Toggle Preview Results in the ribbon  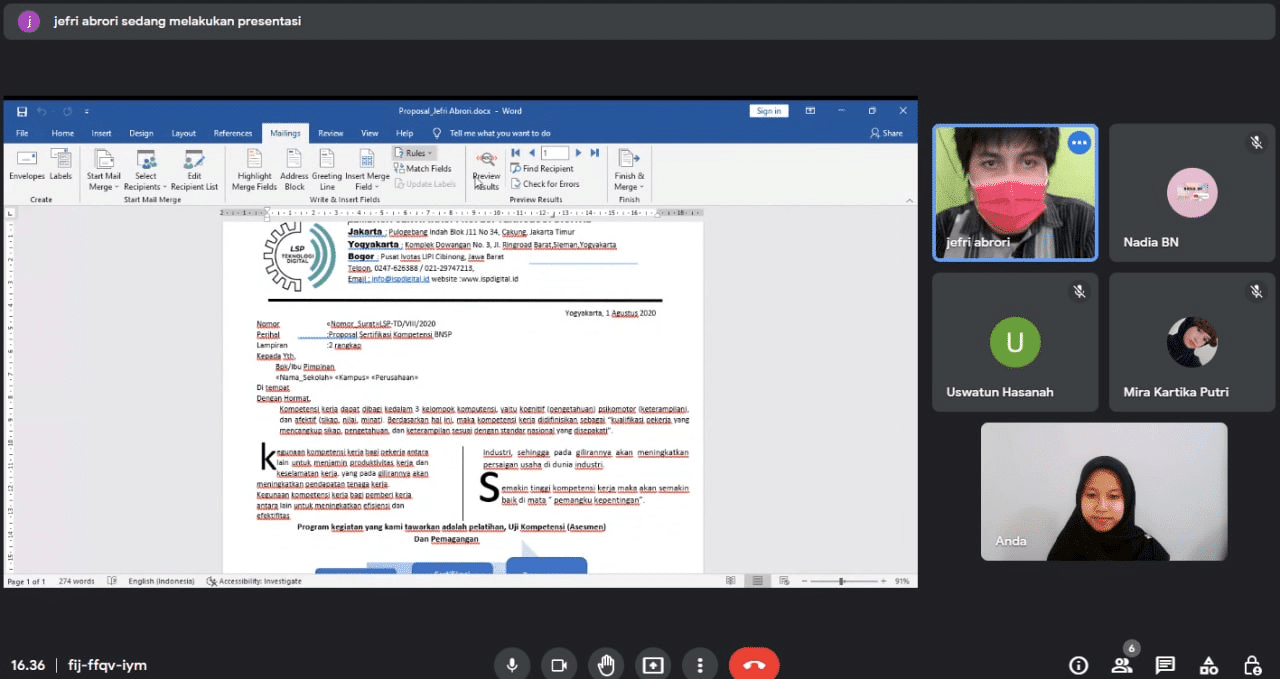[x=486, y=170]
